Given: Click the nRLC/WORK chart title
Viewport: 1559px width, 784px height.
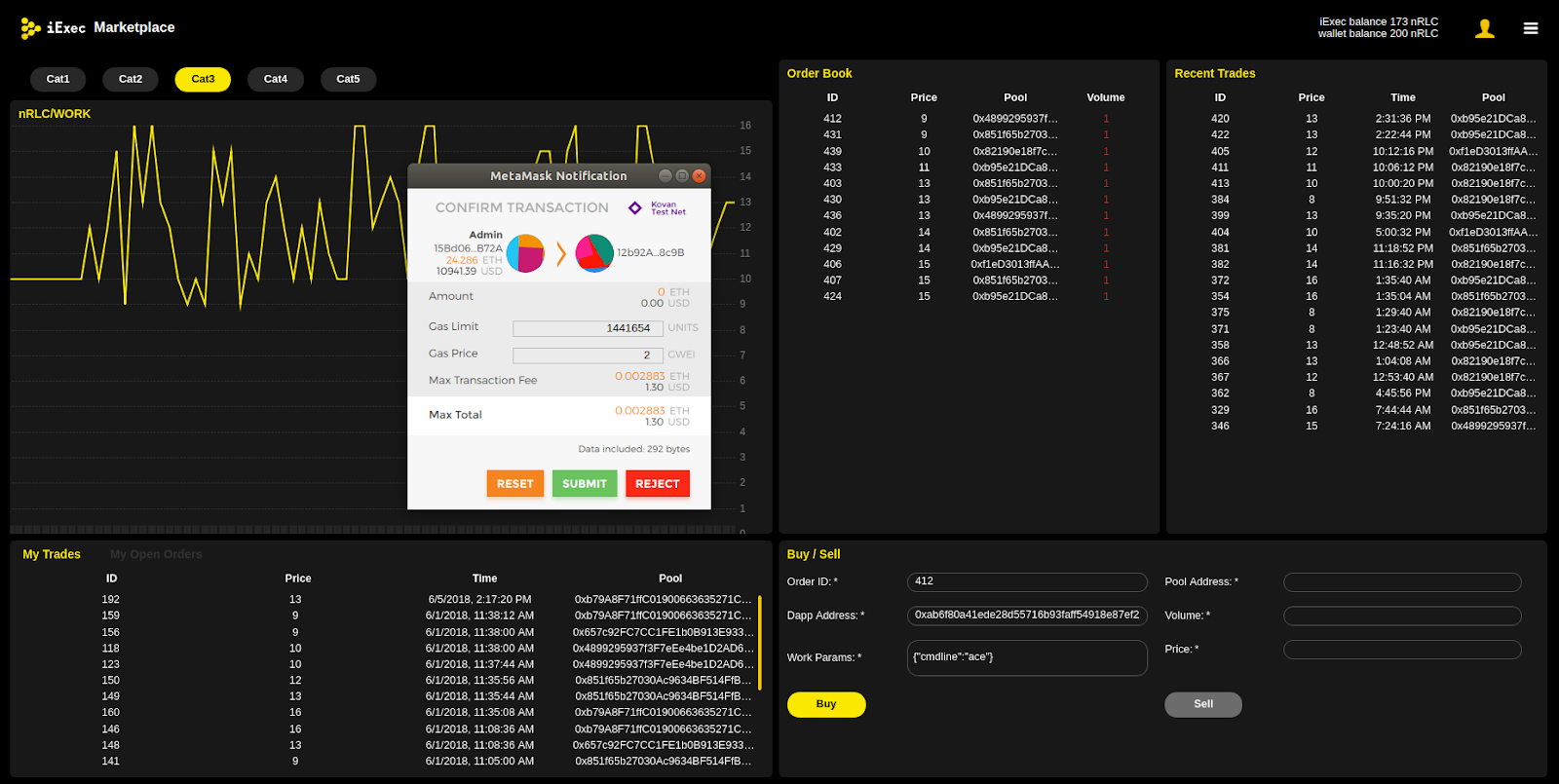Looking at the screenshot, I should [55, 114].
